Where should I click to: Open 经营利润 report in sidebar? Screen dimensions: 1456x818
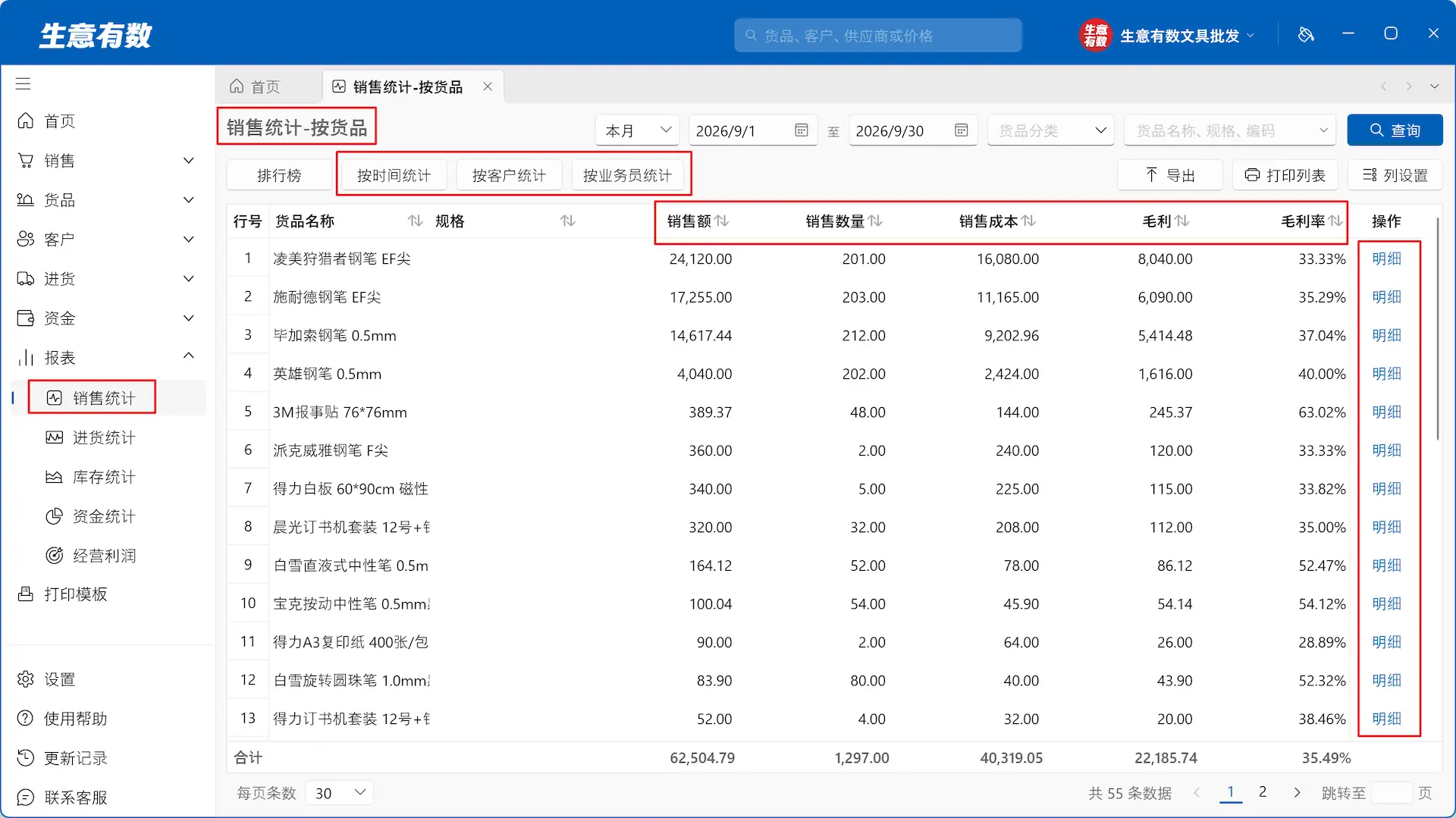tap(104, 556)
